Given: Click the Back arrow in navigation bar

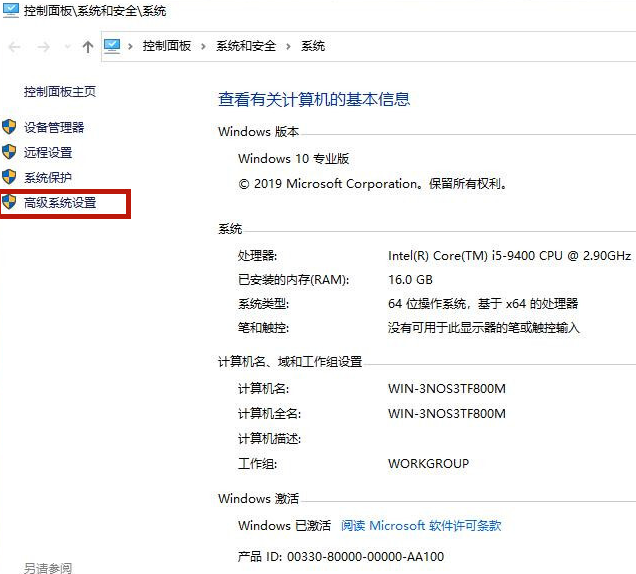Looking at the screenshot, I should (x=15, y=47).
